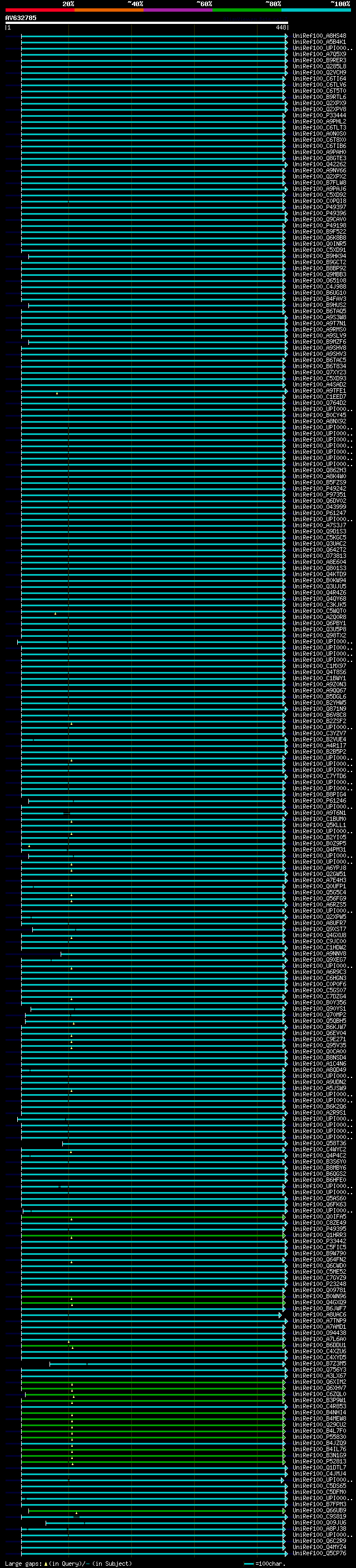Click the green ~80% identity legend segment
Image resolution: width=356 pixels, height=1568 pixels.
(x=246, y=10)
